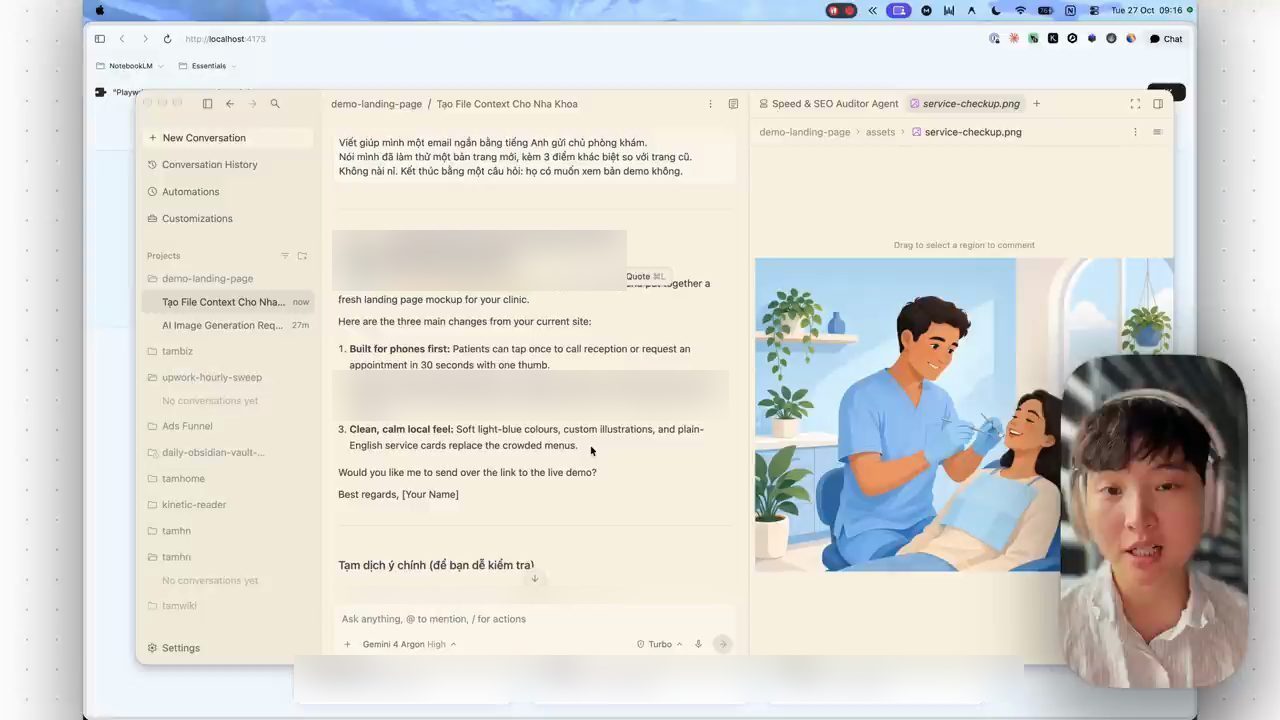
Task: Click assets in the file breadcrumb
Action: pos(880,132)
